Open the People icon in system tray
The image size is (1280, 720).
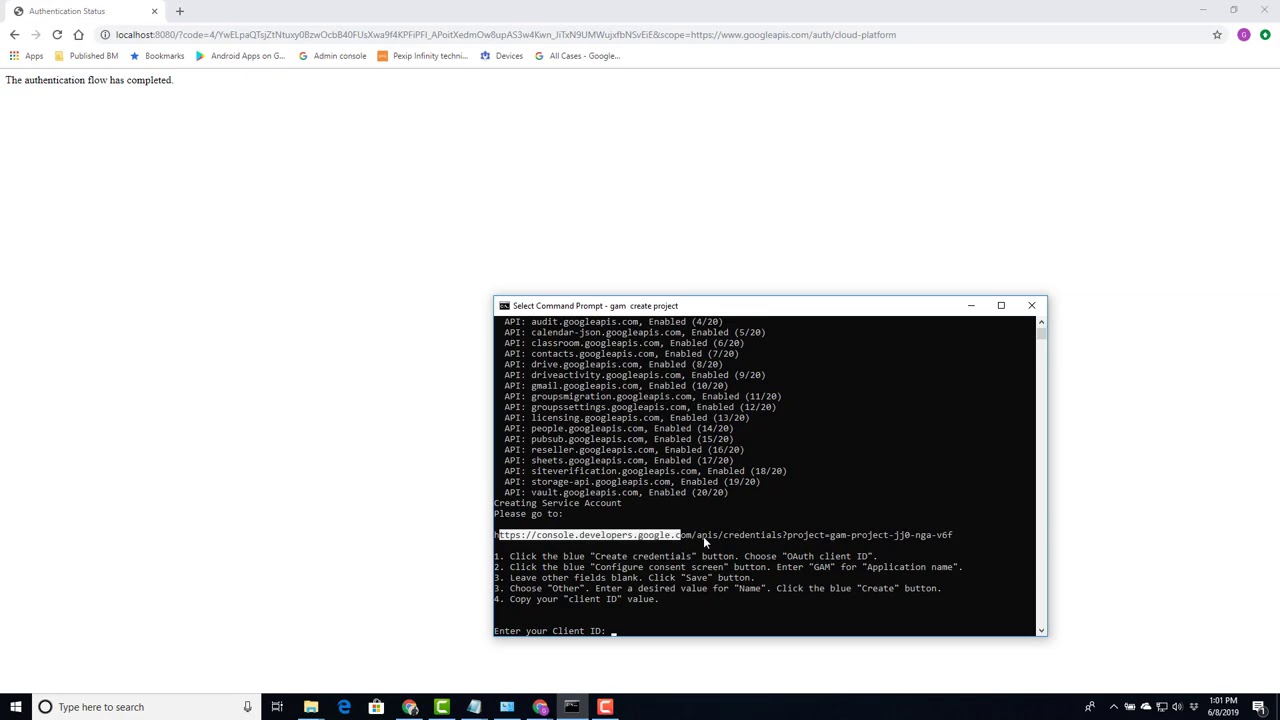[x=1090, y=707]
